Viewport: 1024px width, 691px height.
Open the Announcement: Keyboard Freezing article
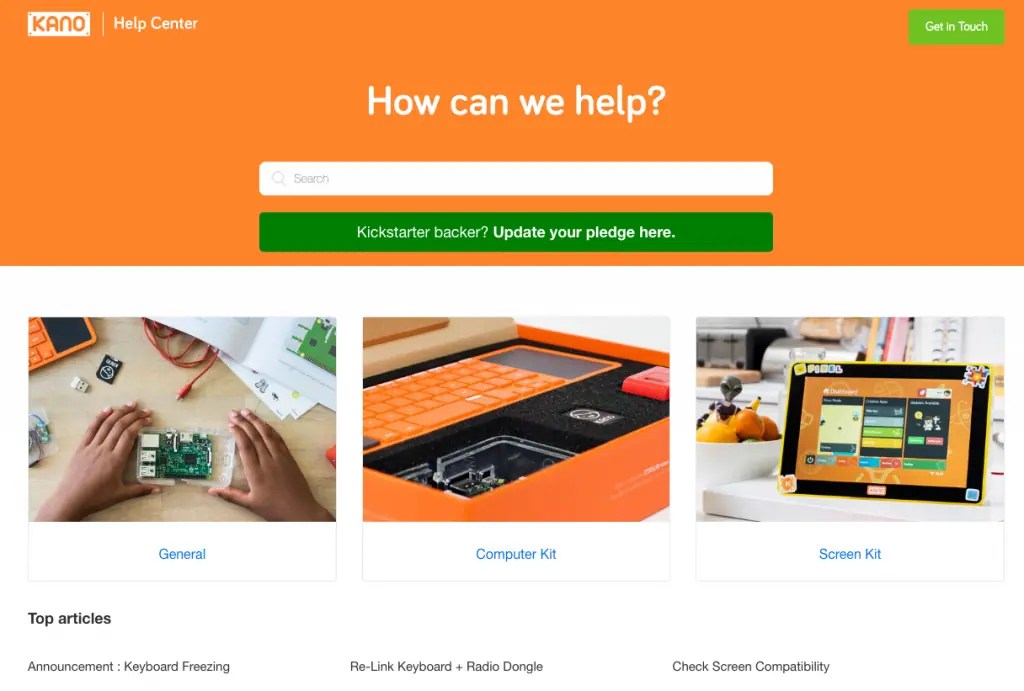(129, 666)
